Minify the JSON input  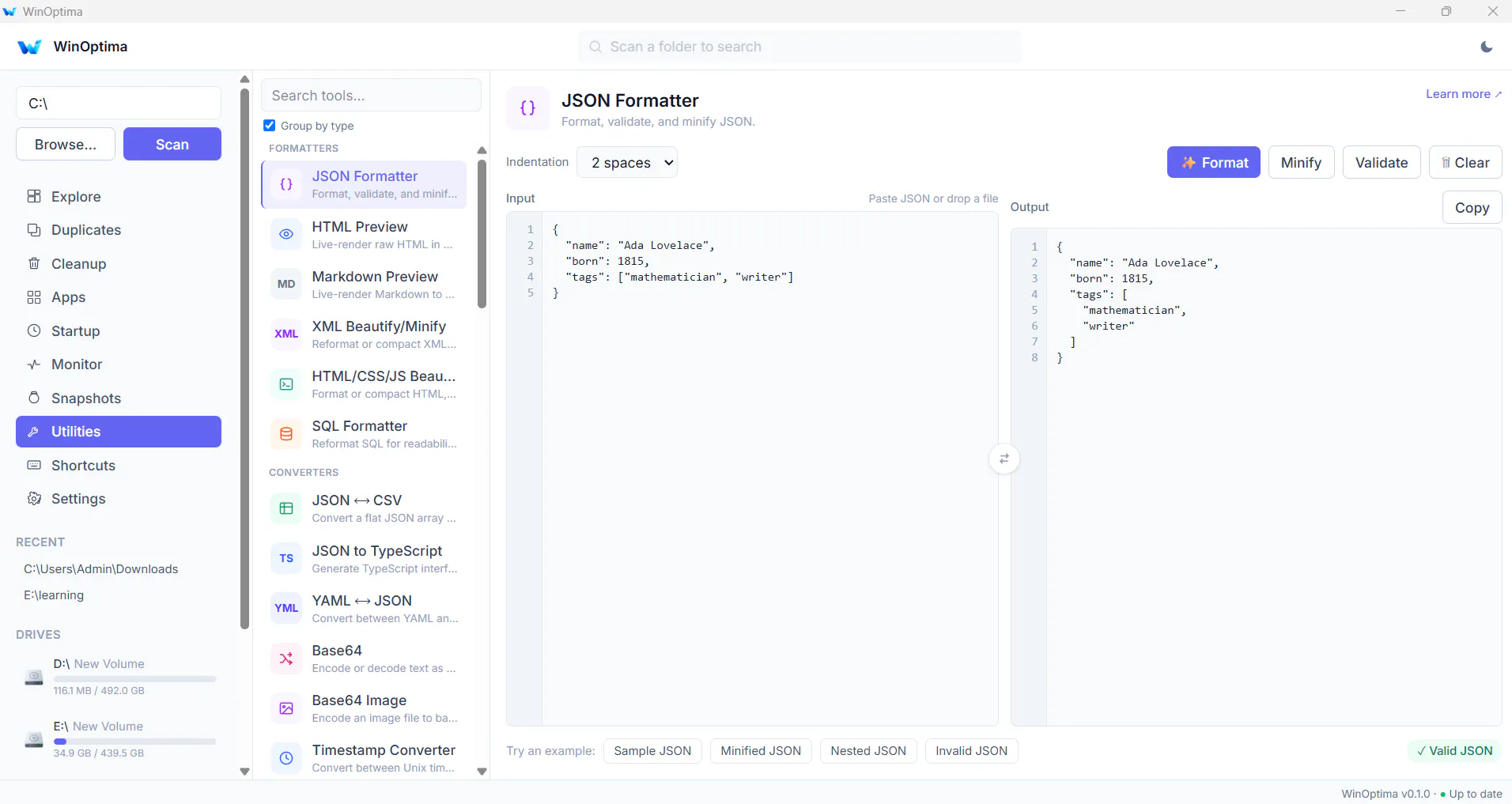[1301, 162]
